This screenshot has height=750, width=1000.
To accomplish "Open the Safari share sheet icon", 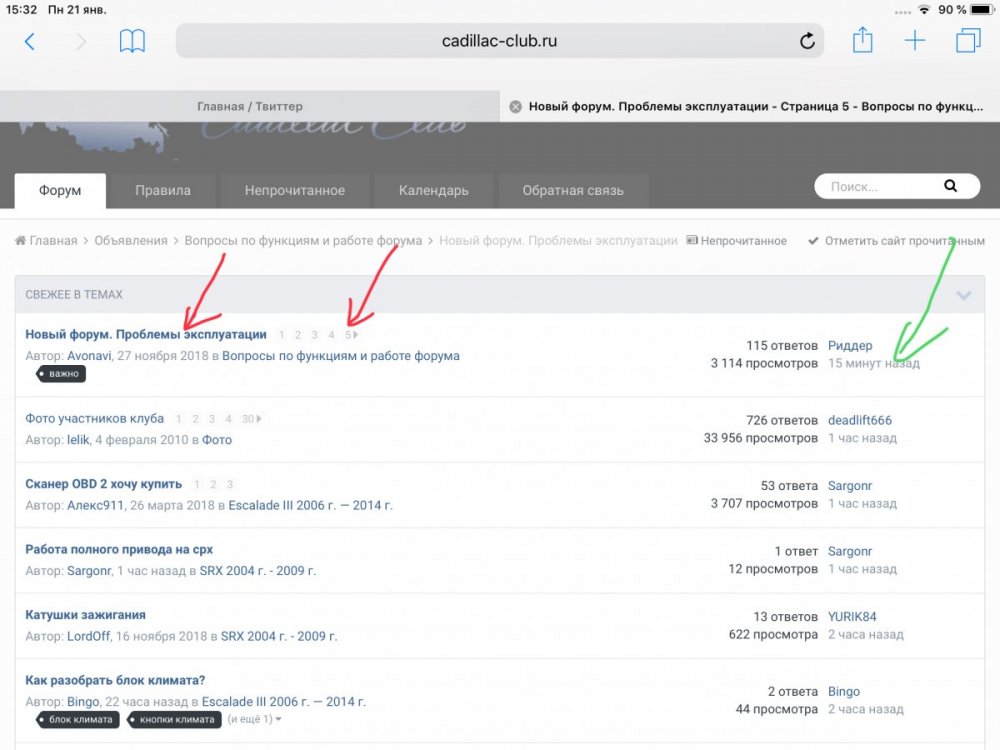I will click(862, 41).
